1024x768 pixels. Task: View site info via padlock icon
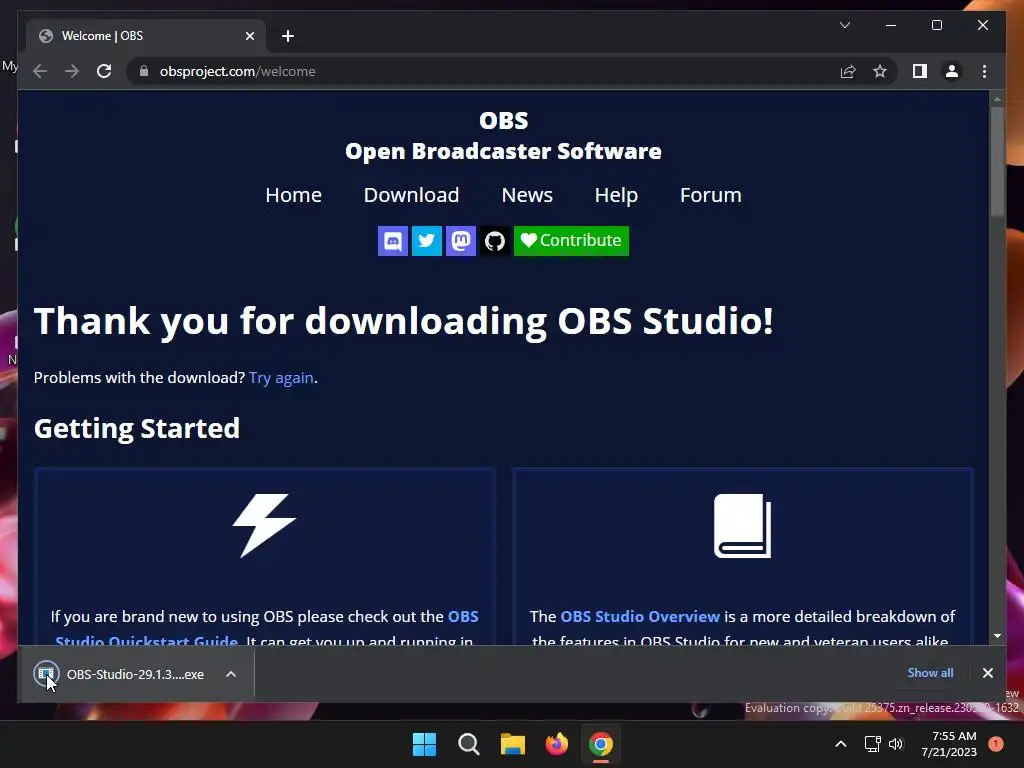[x=144, y=71]
